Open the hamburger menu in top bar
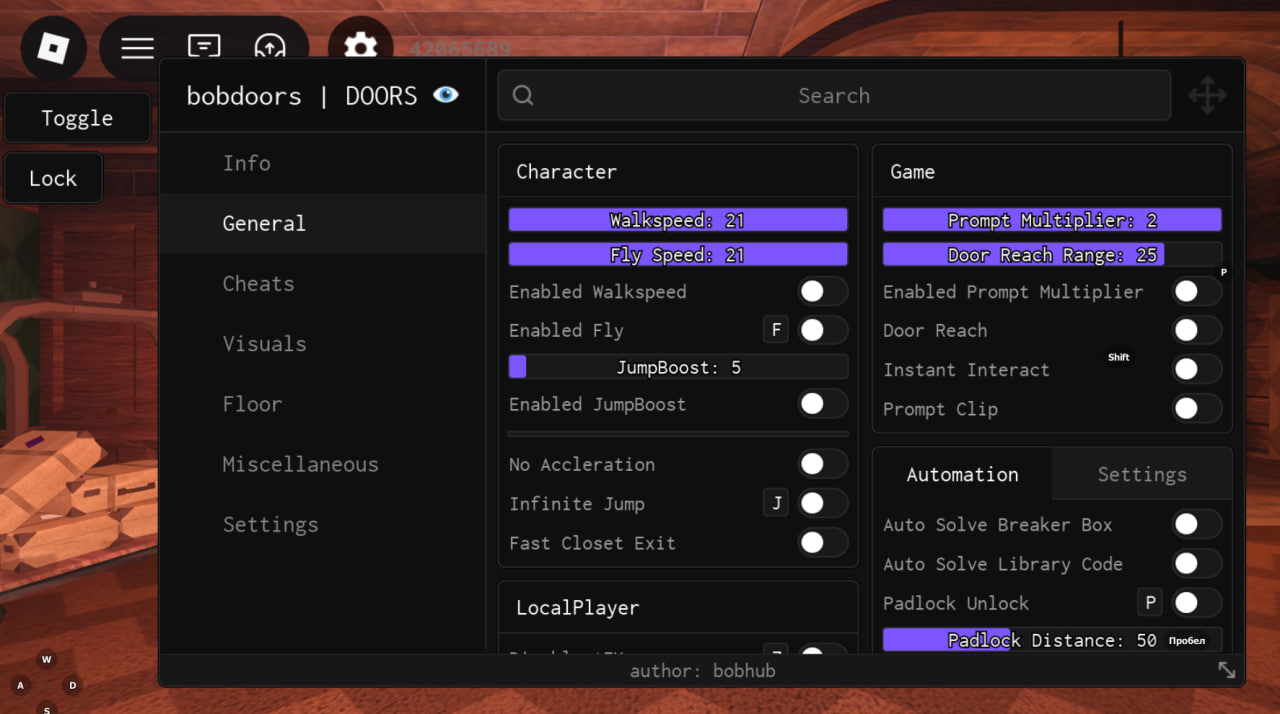 pos(137,48)
